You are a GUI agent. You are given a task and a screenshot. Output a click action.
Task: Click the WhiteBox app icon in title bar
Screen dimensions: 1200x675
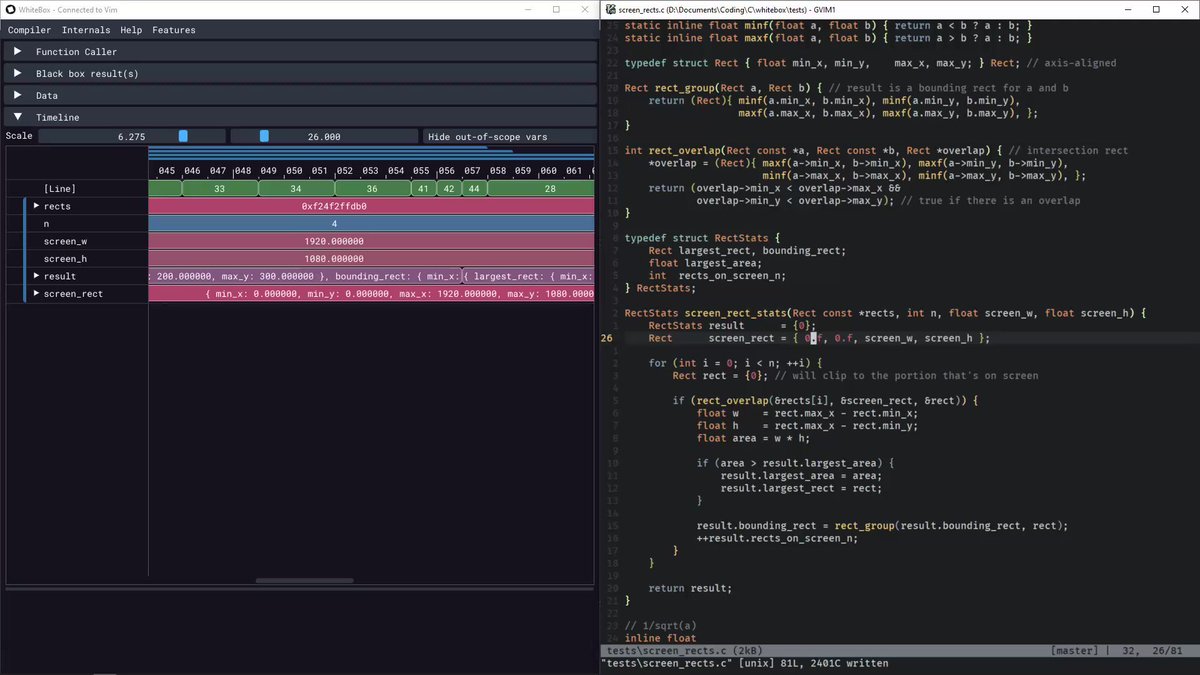click(10, 9)
